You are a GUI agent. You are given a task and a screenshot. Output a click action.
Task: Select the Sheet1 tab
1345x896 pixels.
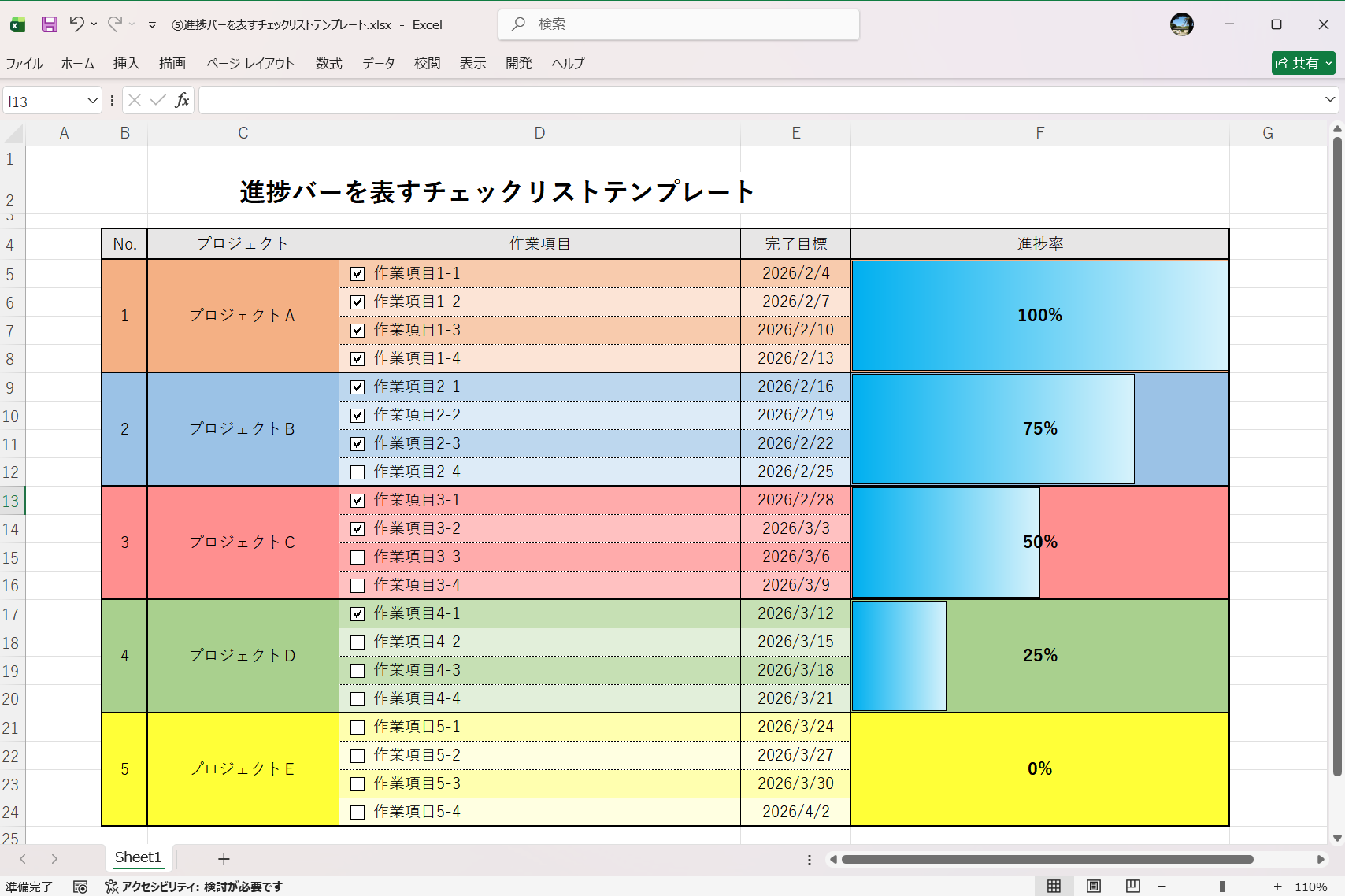pyautogui.click(x=137, y=857)
